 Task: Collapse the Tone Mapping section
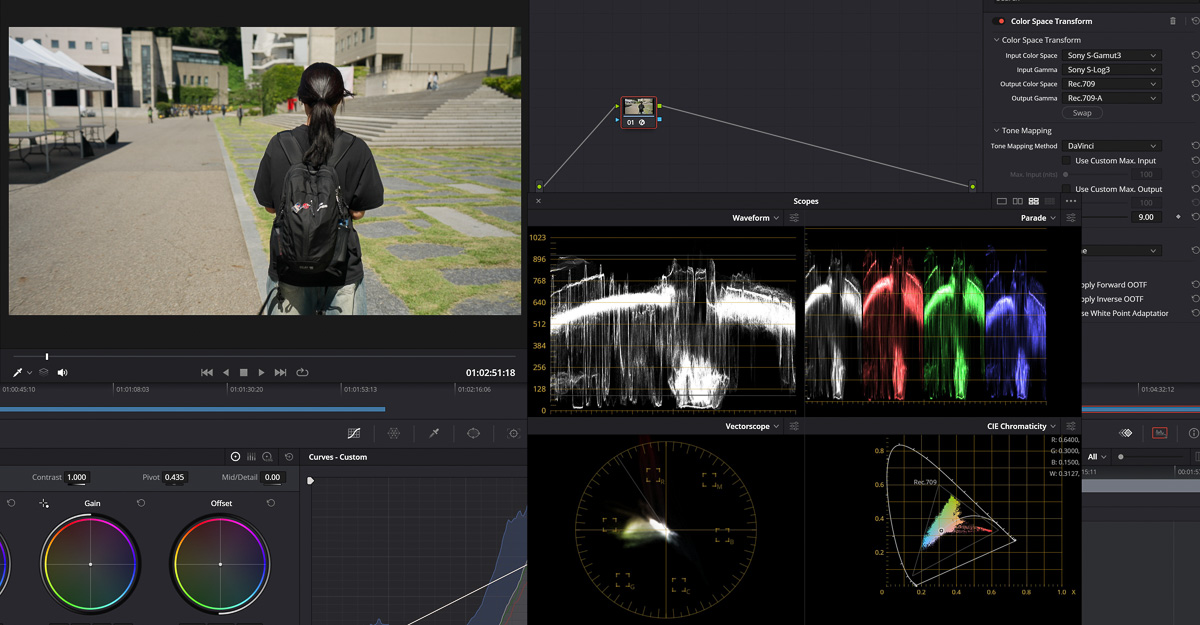pyautogui.click(x=996, y=131)
